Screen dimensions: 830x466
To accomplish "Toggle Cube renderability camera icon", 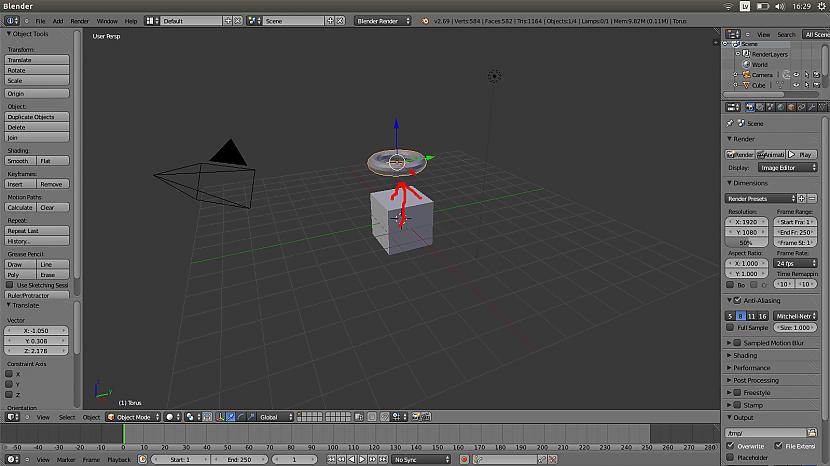I will point(816,85).
